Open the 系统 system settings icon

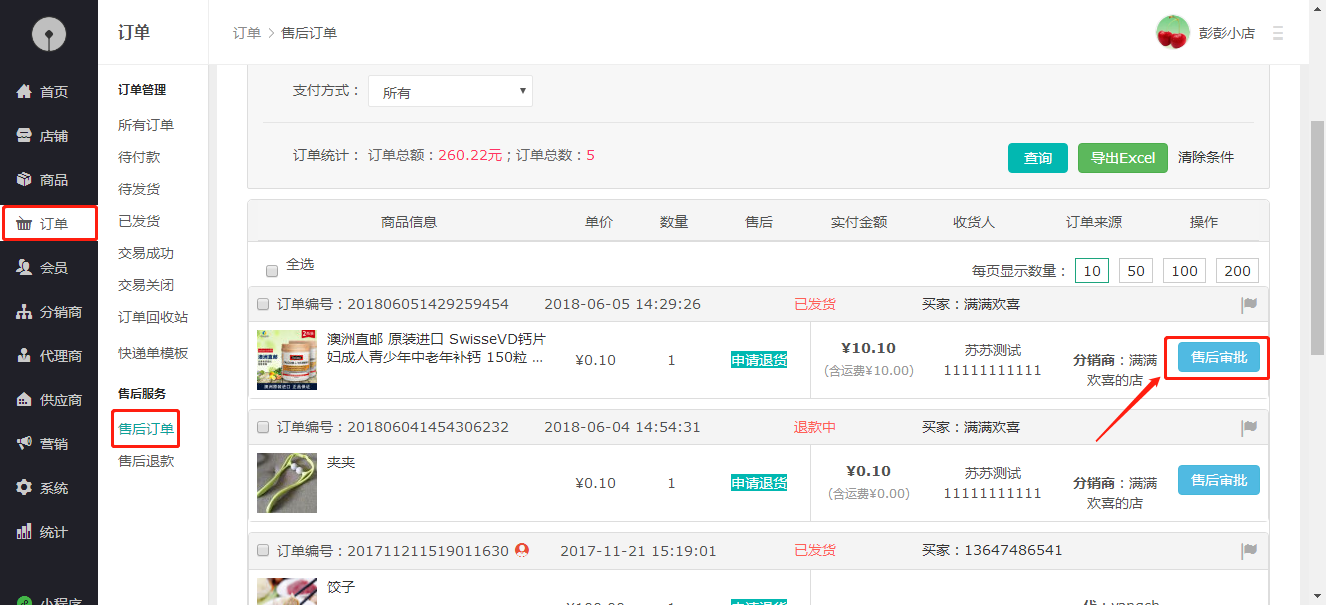click(x=24, y=488)
